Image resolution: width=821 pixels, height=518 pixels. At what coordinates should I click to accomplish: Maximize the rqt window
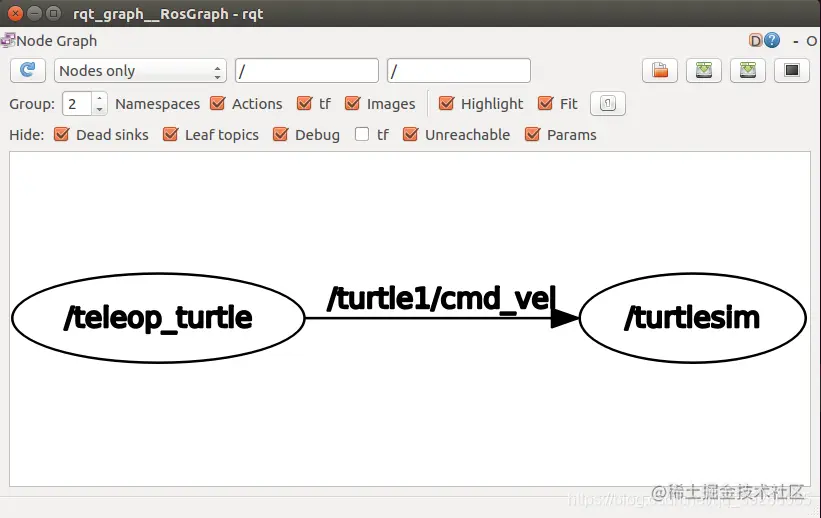pyautogui.click(x=53, y=13)
